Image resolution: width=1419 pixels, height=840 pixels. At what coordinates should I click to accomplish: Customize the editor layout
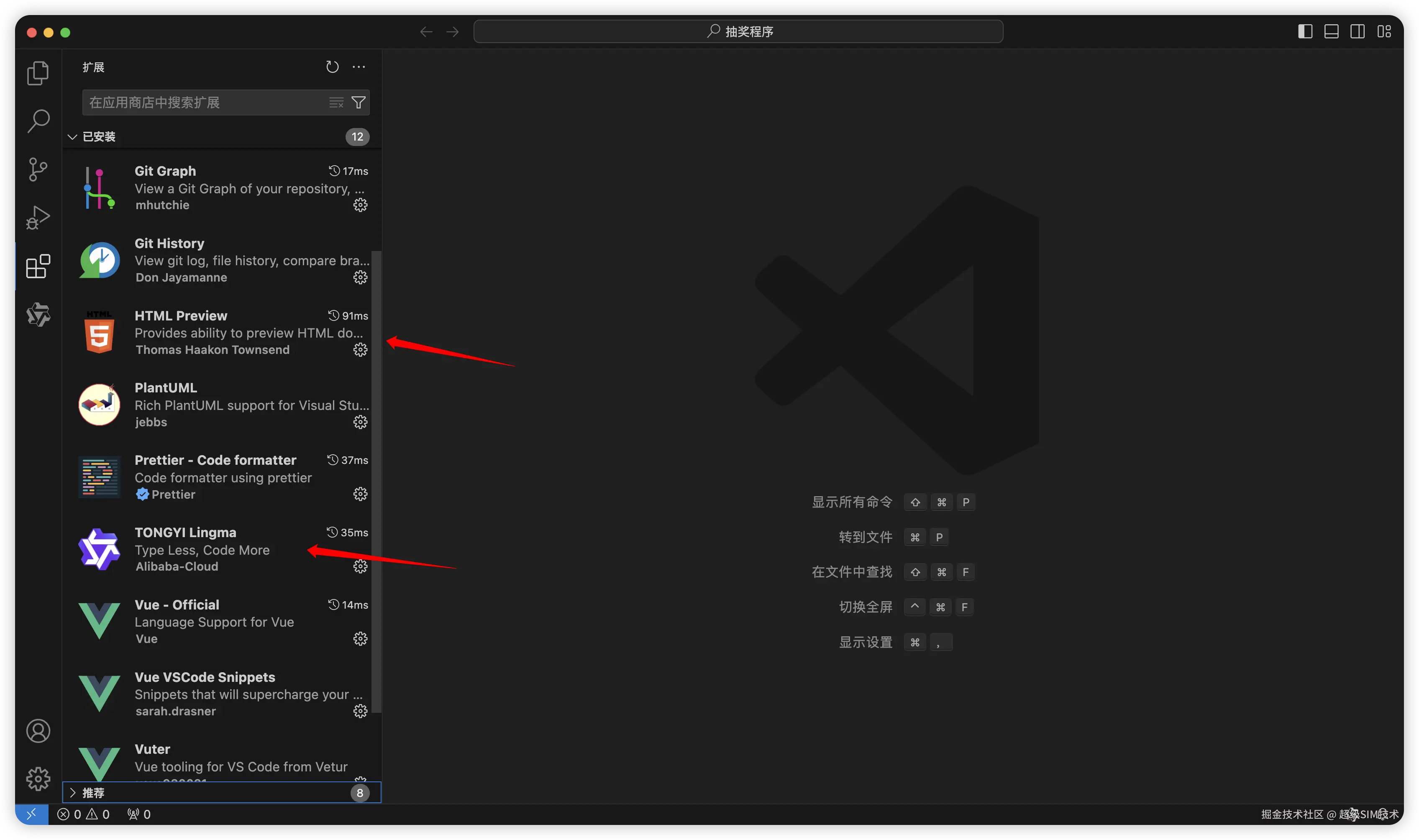pos(1384,32)
